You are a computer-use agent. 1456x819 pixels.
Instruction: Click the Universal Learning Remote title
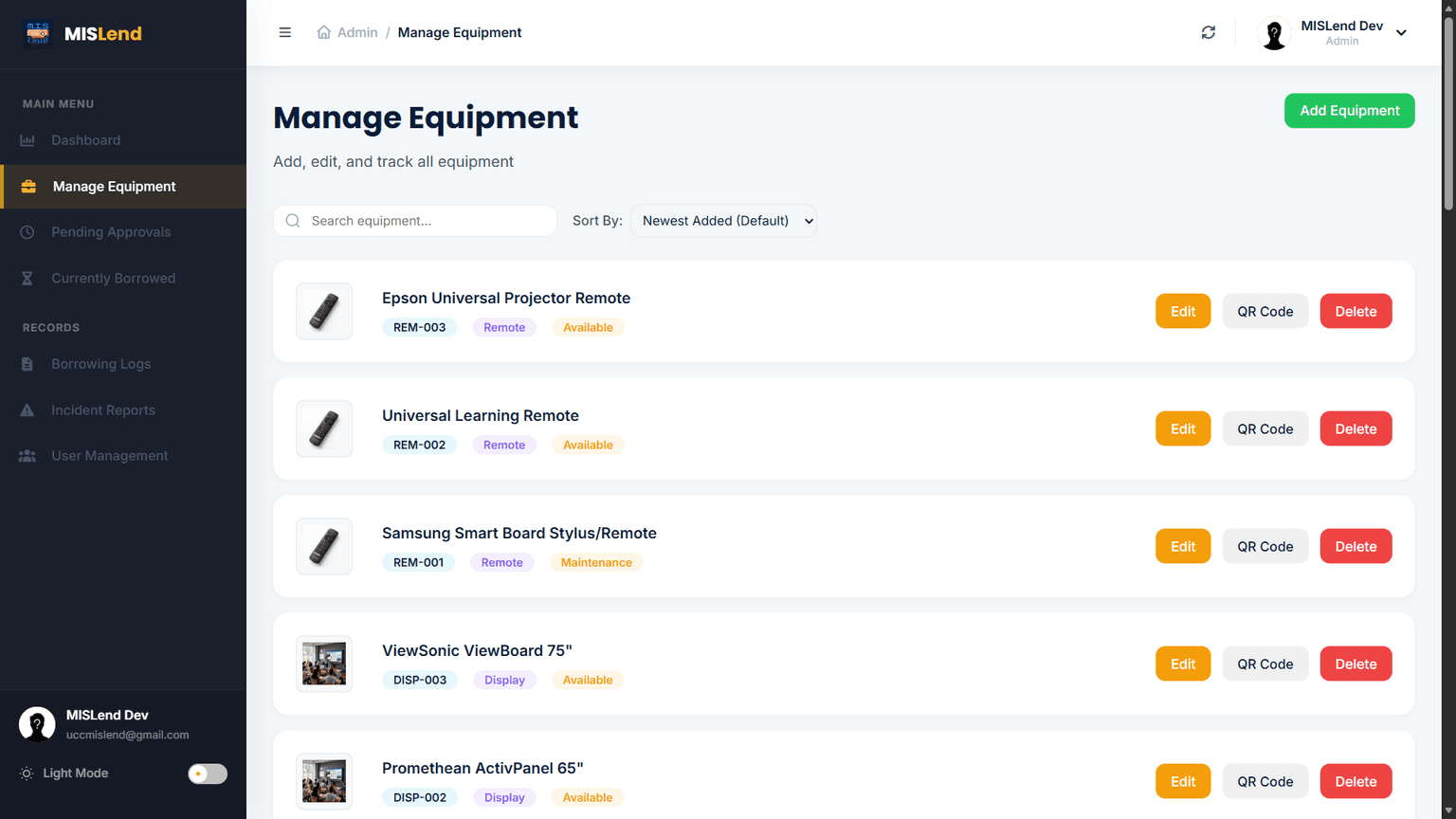(x=481, y=415)
